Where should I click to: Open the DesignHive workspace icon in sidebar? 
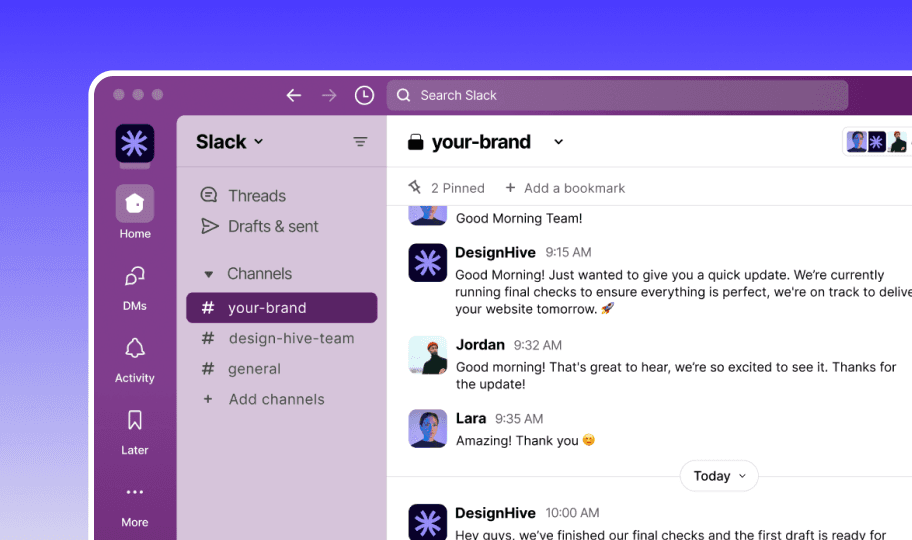(135, 143)
